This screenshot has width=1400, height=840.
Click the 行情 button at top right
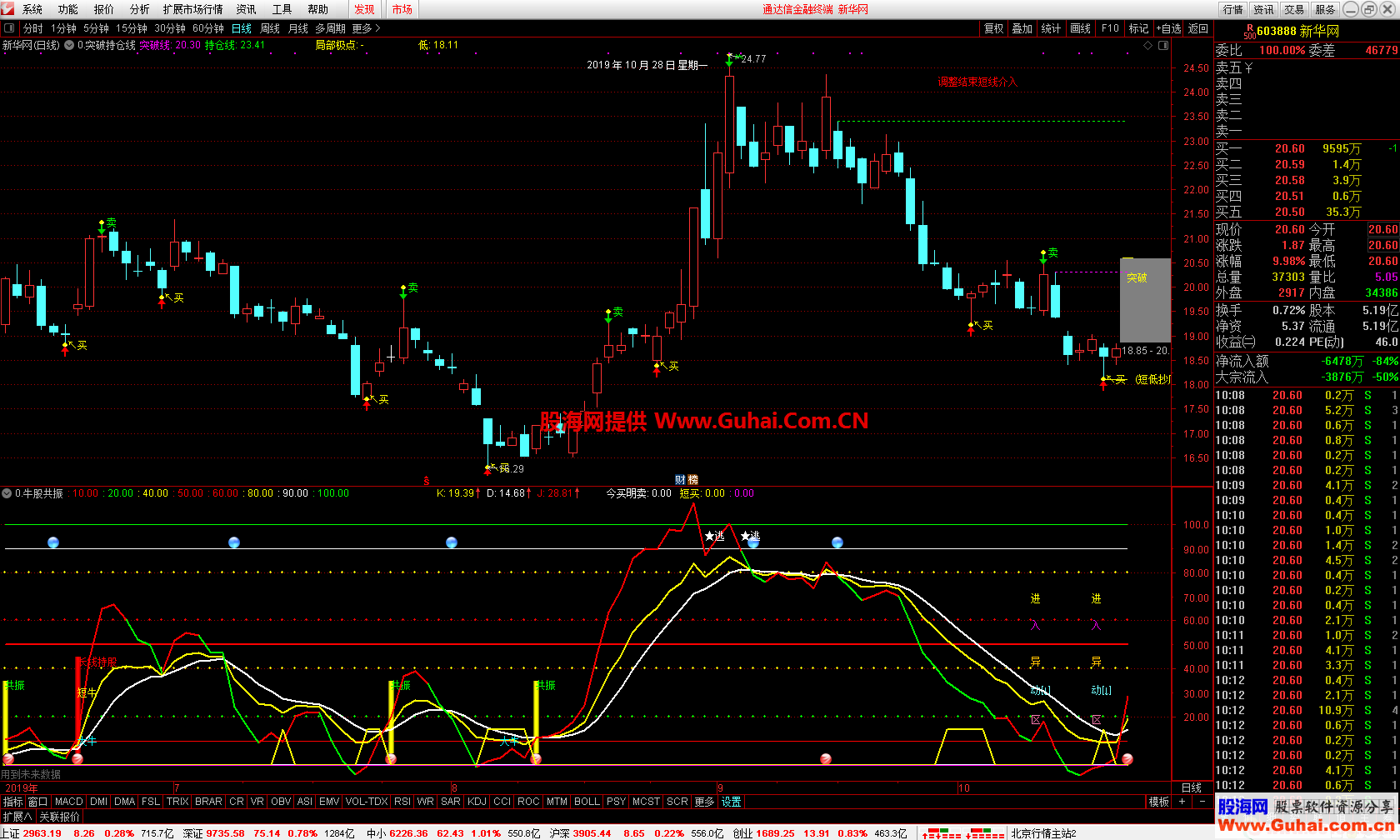click(x=1233, y=9)
